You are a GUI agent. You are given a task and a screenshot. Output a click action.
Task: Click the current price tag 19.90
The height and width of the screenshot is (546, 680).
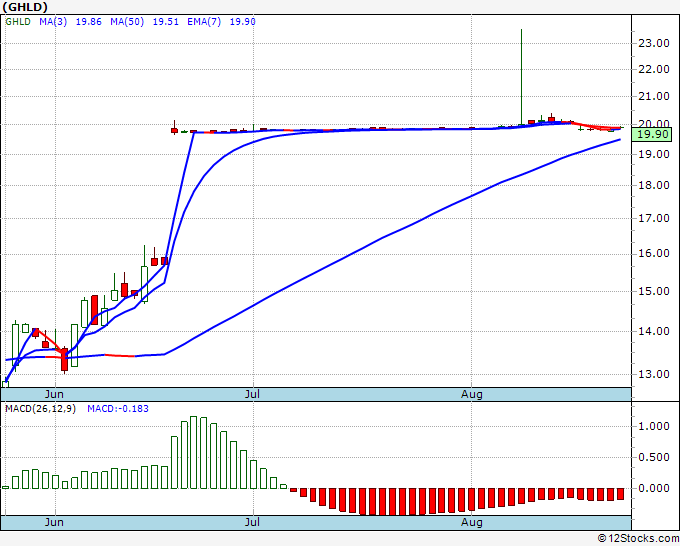click(653, 134)
